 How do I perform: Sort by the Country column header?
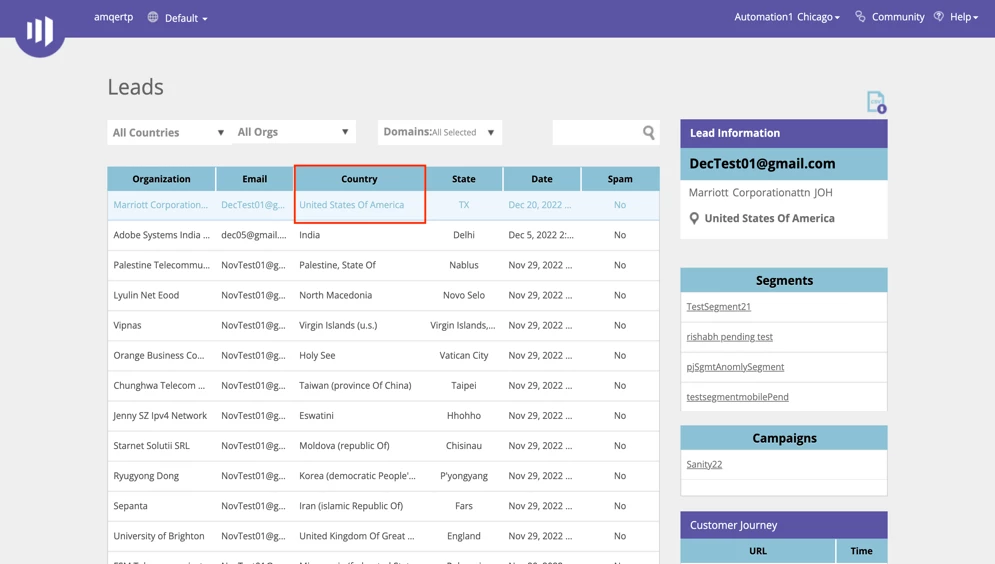click(359, 179)
